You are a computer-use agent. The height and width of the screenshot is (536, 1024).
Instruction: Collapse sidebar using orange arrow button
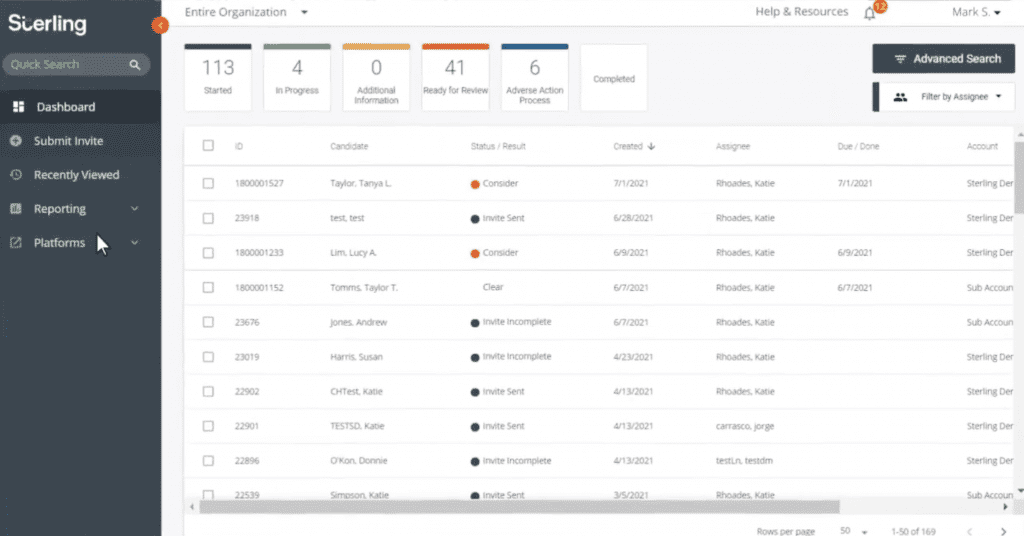pyautogui.click(x=160, y=25)
